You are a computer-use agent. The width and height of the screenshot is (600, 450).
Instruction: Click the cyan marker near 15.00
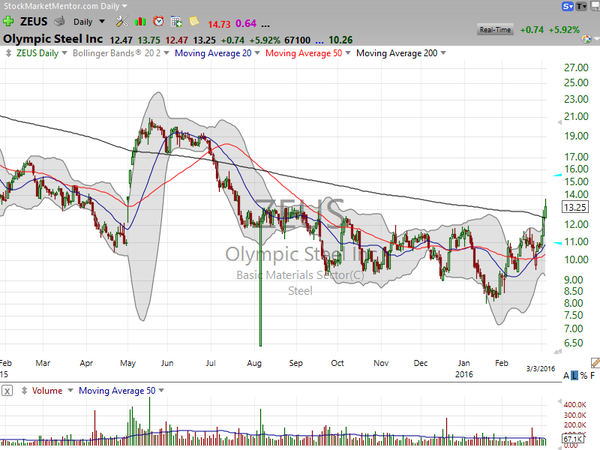click(x=558, y=175)
